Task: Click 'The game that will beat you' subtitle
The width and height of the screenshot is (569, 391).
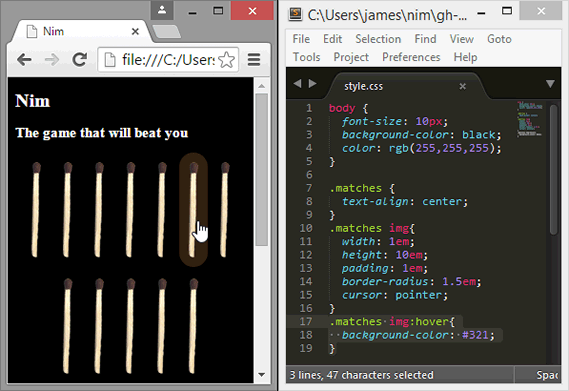Action: pyautogui.click(x=102, y=133)
